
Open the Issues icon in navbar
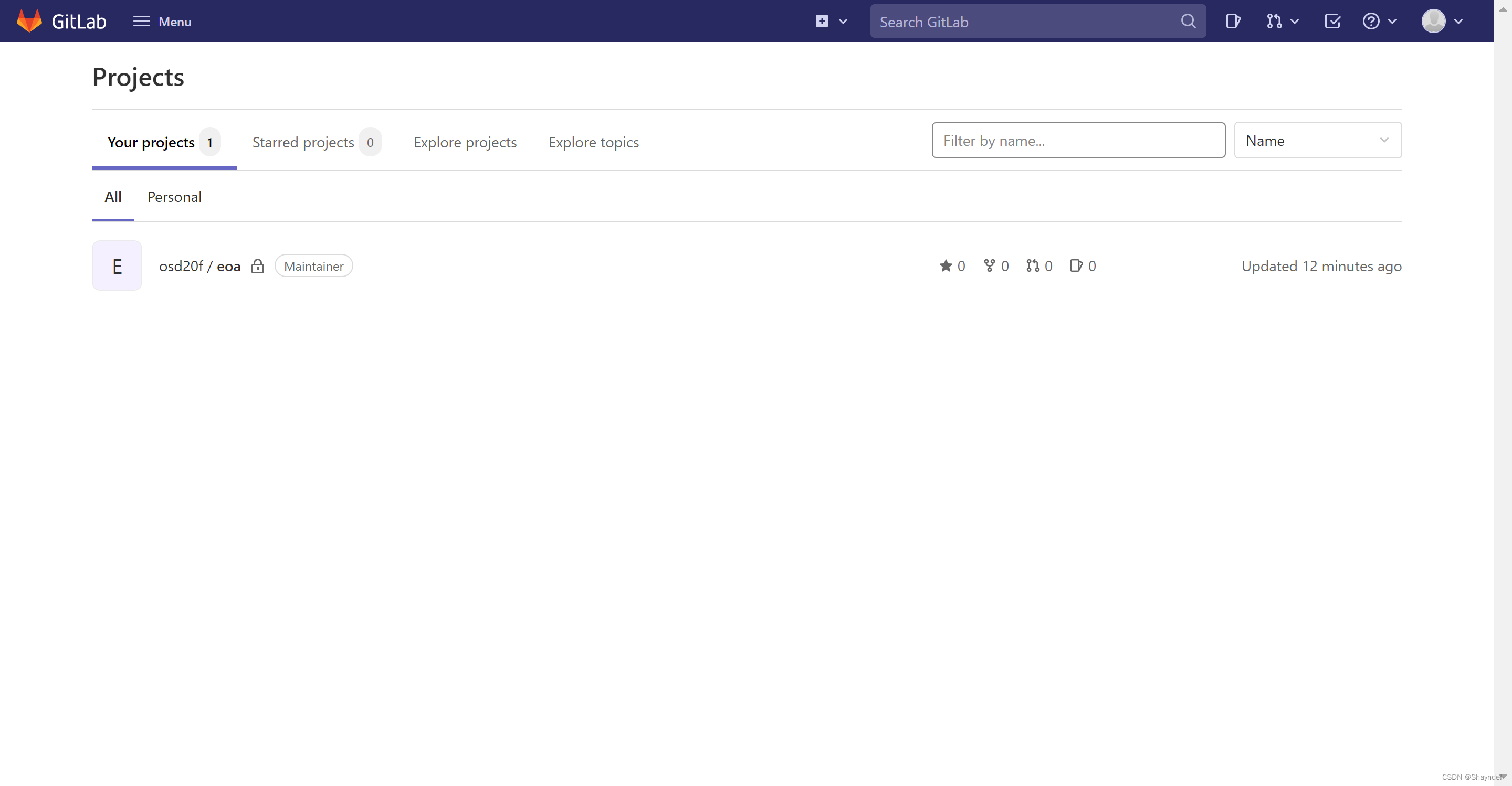tap(1233, 22)
